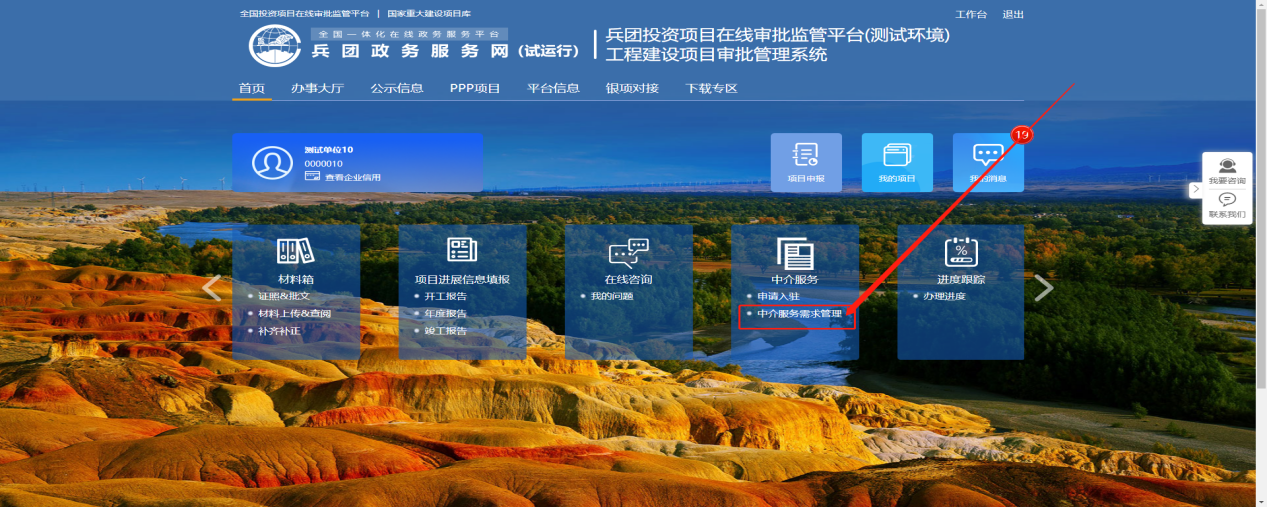The image size is (1267, 507).
Task: Show previous service cards with left arrow
Action: [212, 288]
